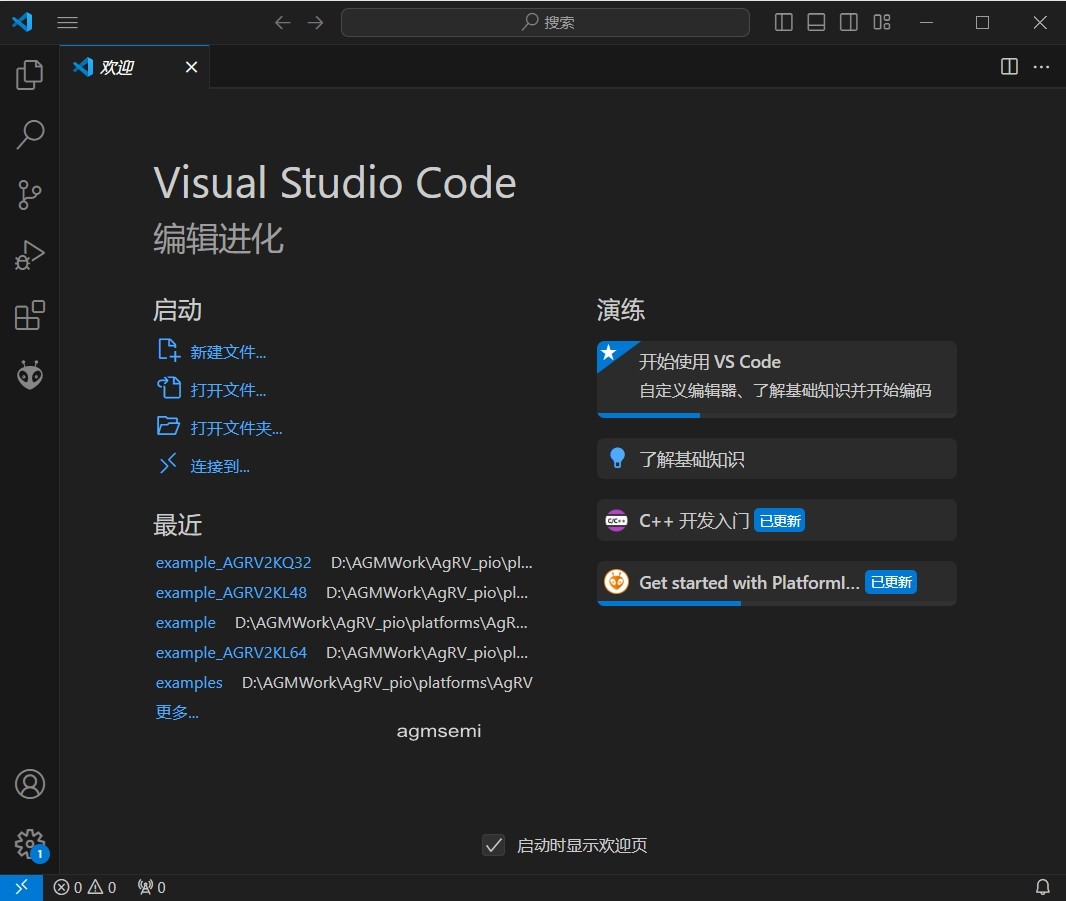This screenshot has height=901, width=1066.
Task: Click lightbulb icon on 了解基础知识
Action: (617, 458)
